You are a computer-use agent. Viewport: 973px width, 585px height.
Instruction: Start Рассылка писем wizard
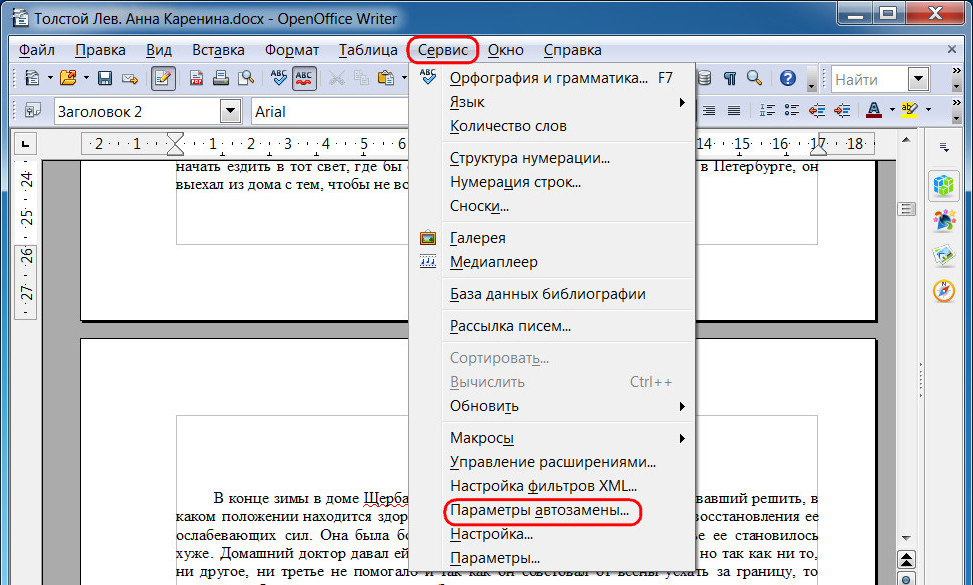552,326
